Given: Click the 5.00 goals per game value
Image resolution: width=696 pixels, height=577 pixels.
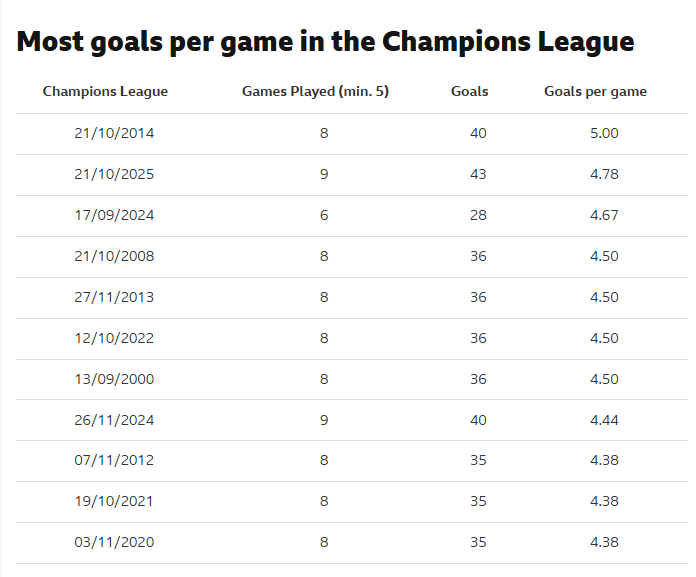Looking at the screenshot, I should tap(604, 133).
